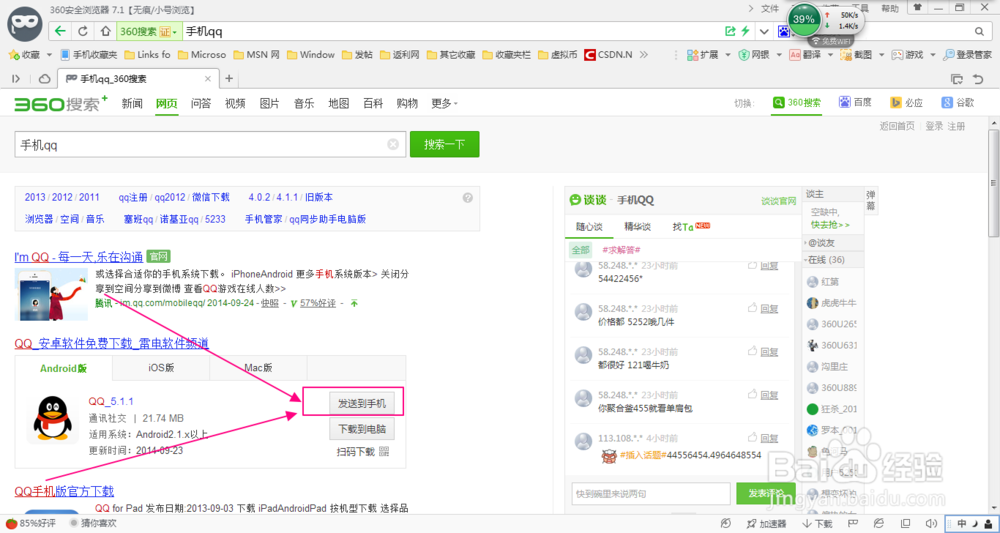Click the 快到碗里来说两句 comment input field
Viewport: 1000px width, 533px height.
pos(651,493)
